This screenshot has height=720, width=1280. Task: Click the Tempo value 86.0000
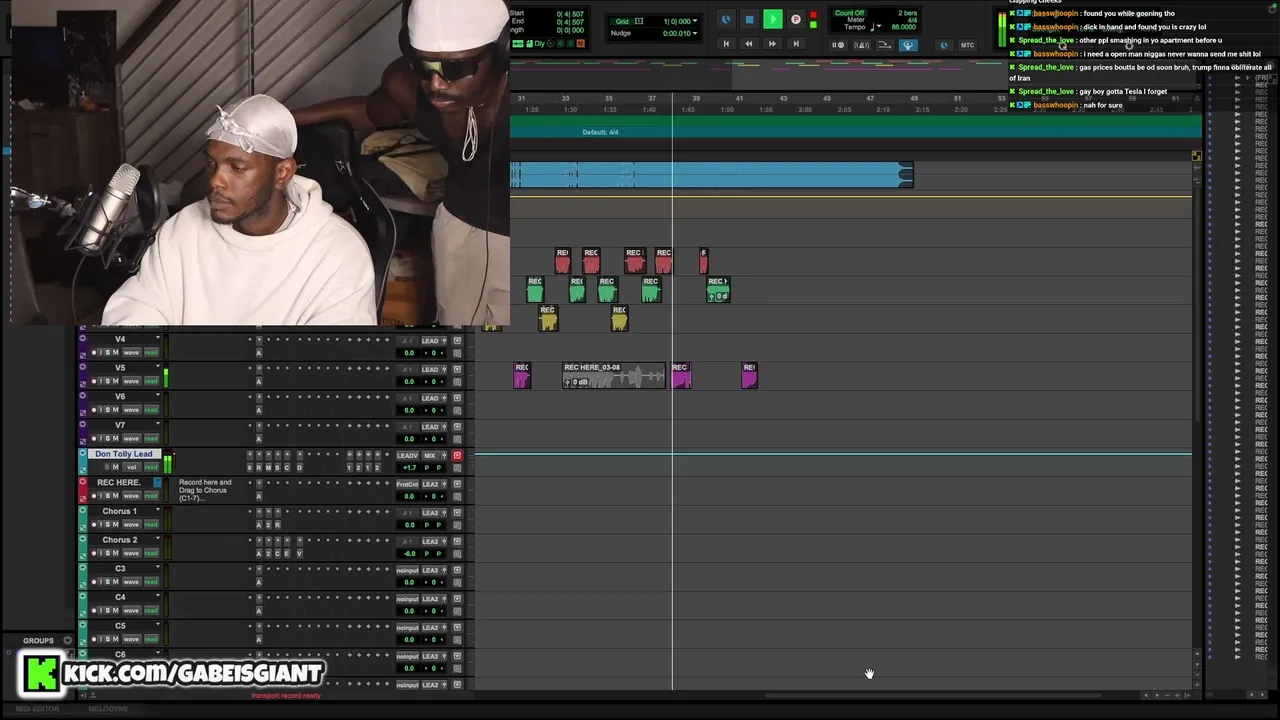pyautogui.click(x=903, y=27)
